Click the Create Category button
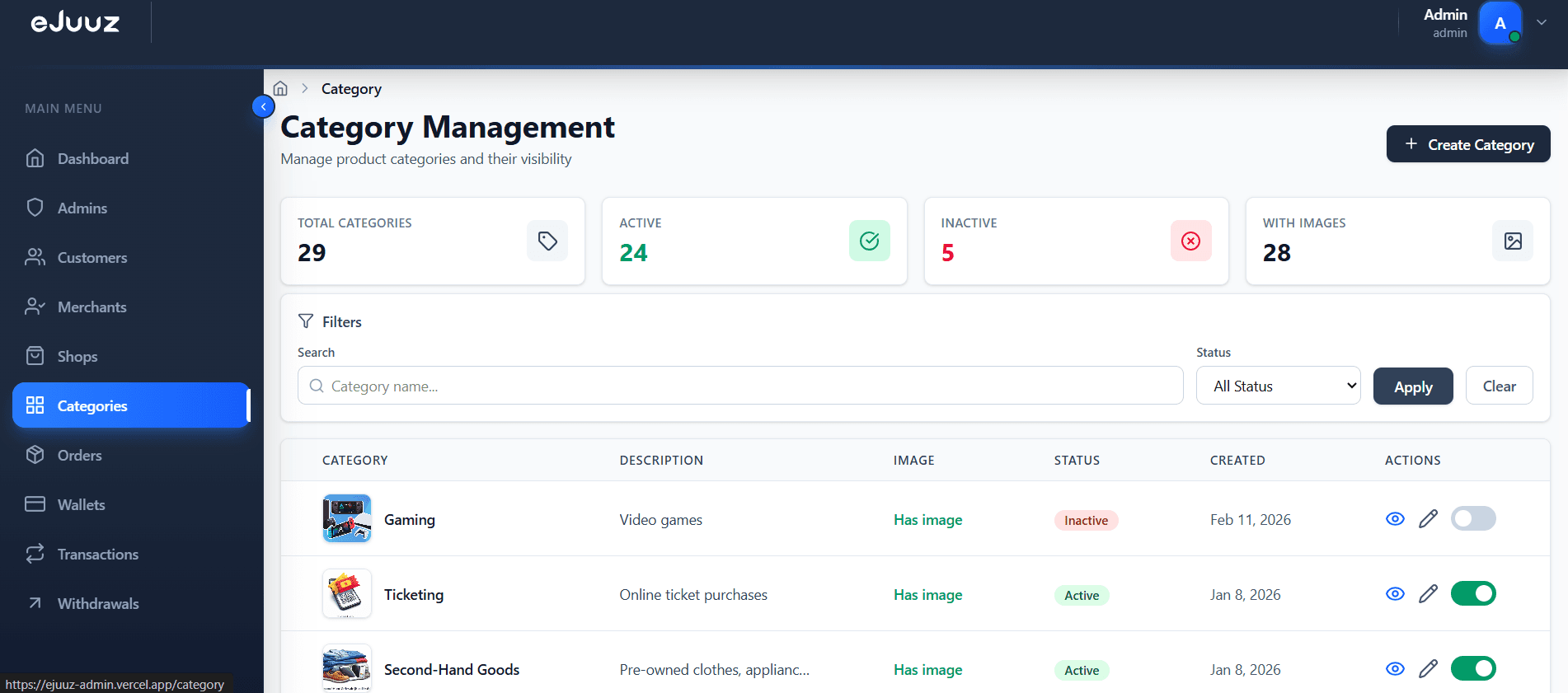Screen dimensions: 1568x693 (1468, 144)
